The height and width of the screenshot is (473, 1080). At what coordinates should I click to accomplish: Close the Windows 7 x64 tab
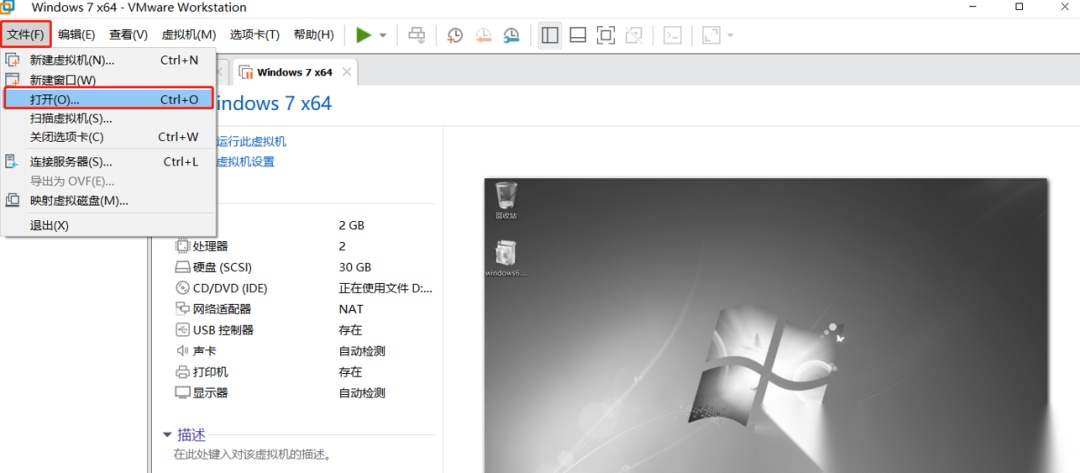point(346,72)
